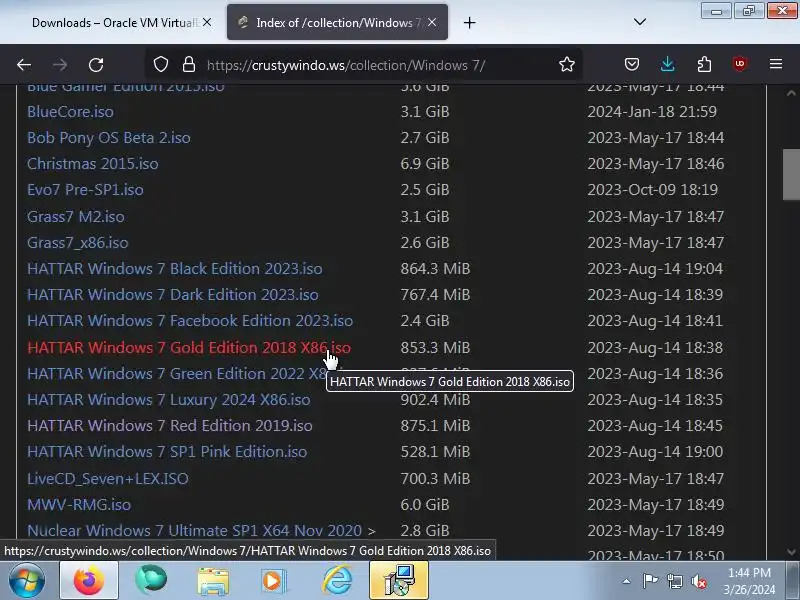This screenshot has width=800, height=600.
Task: Open the Windows Start menu
Action: (26, 580)
